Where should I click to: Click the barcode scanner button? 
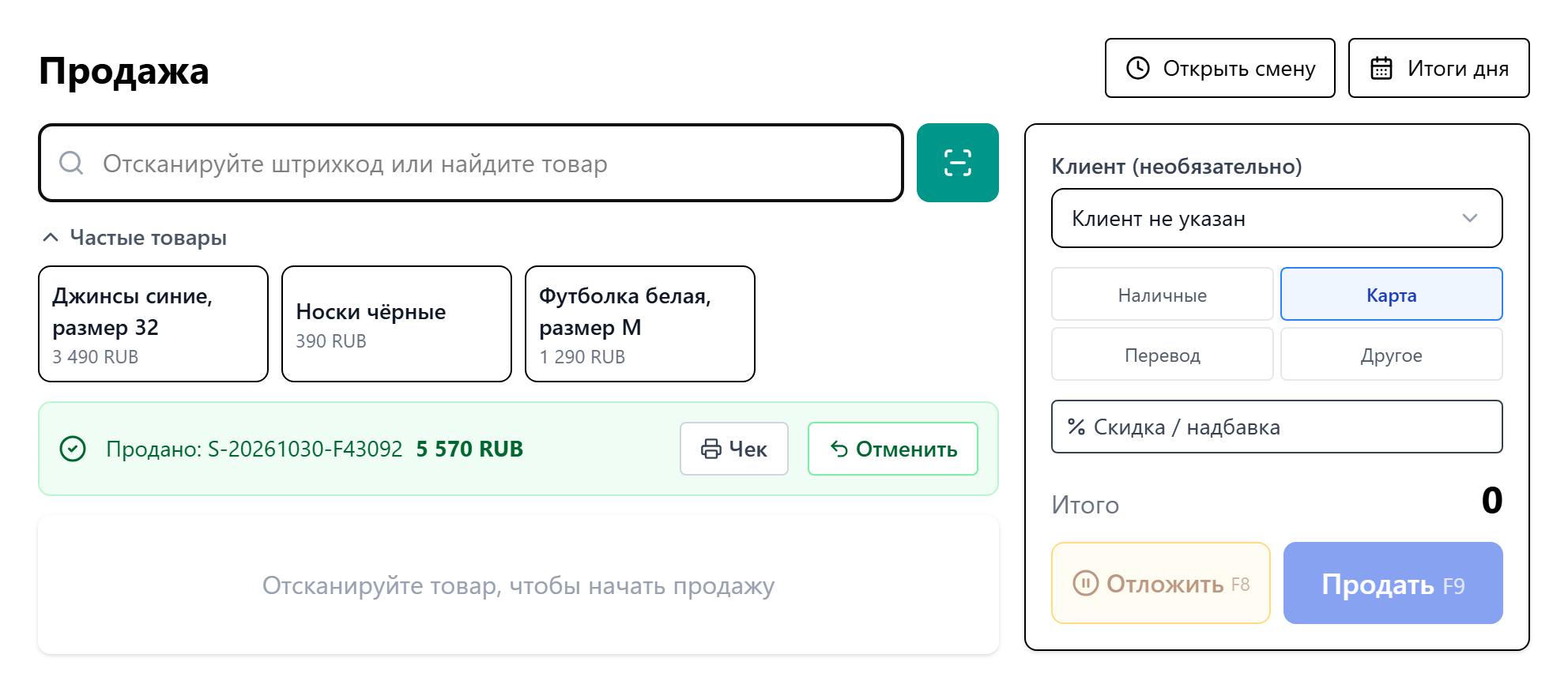coord(957,163)
